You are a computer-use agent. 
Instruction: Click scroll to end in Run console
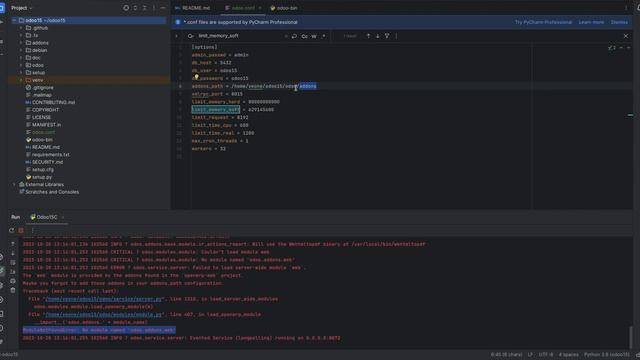point(13,271)
